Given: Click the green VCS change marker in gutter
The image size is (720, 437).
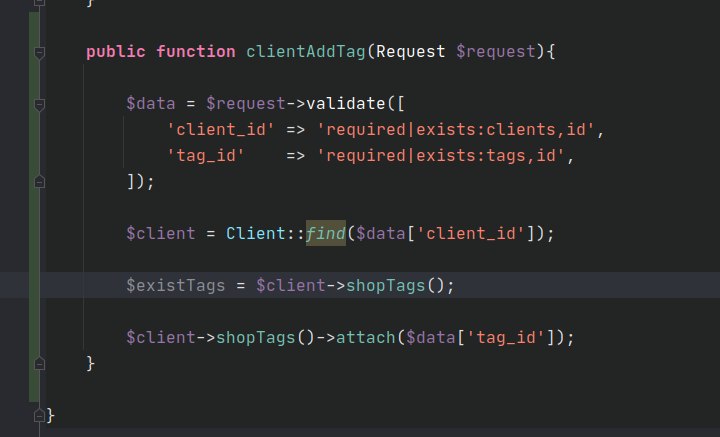Looking at the screenshot, I should pyautogui.click(x=34, y=207).
